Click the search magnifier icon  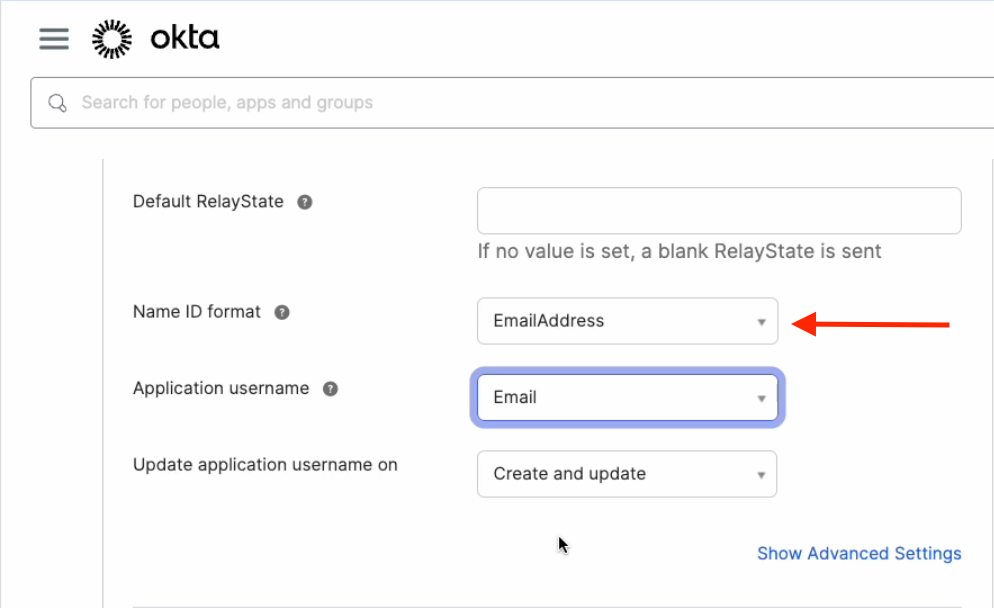tap(58, 103)
